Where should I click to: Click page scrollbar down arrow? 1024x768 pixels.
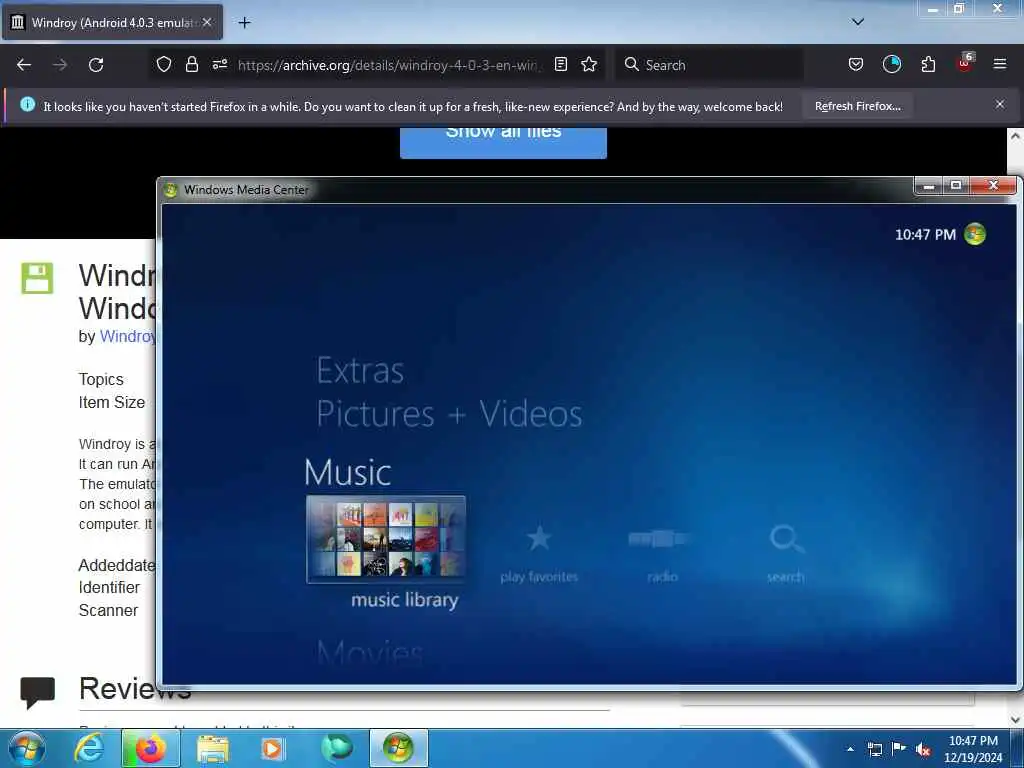point(1015,719)
